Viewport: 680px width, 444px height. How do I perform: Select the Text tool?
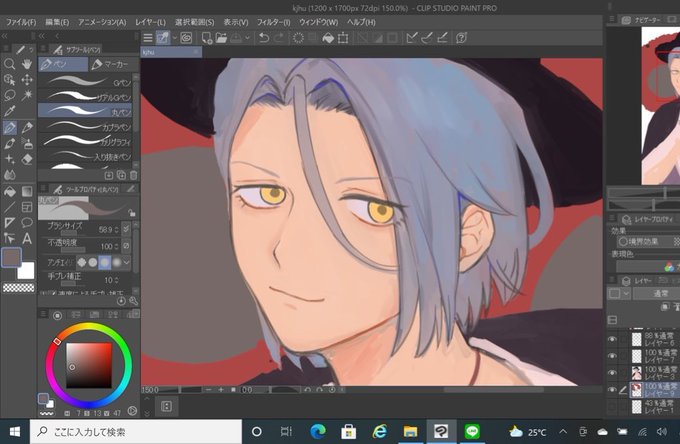point(27,238)
